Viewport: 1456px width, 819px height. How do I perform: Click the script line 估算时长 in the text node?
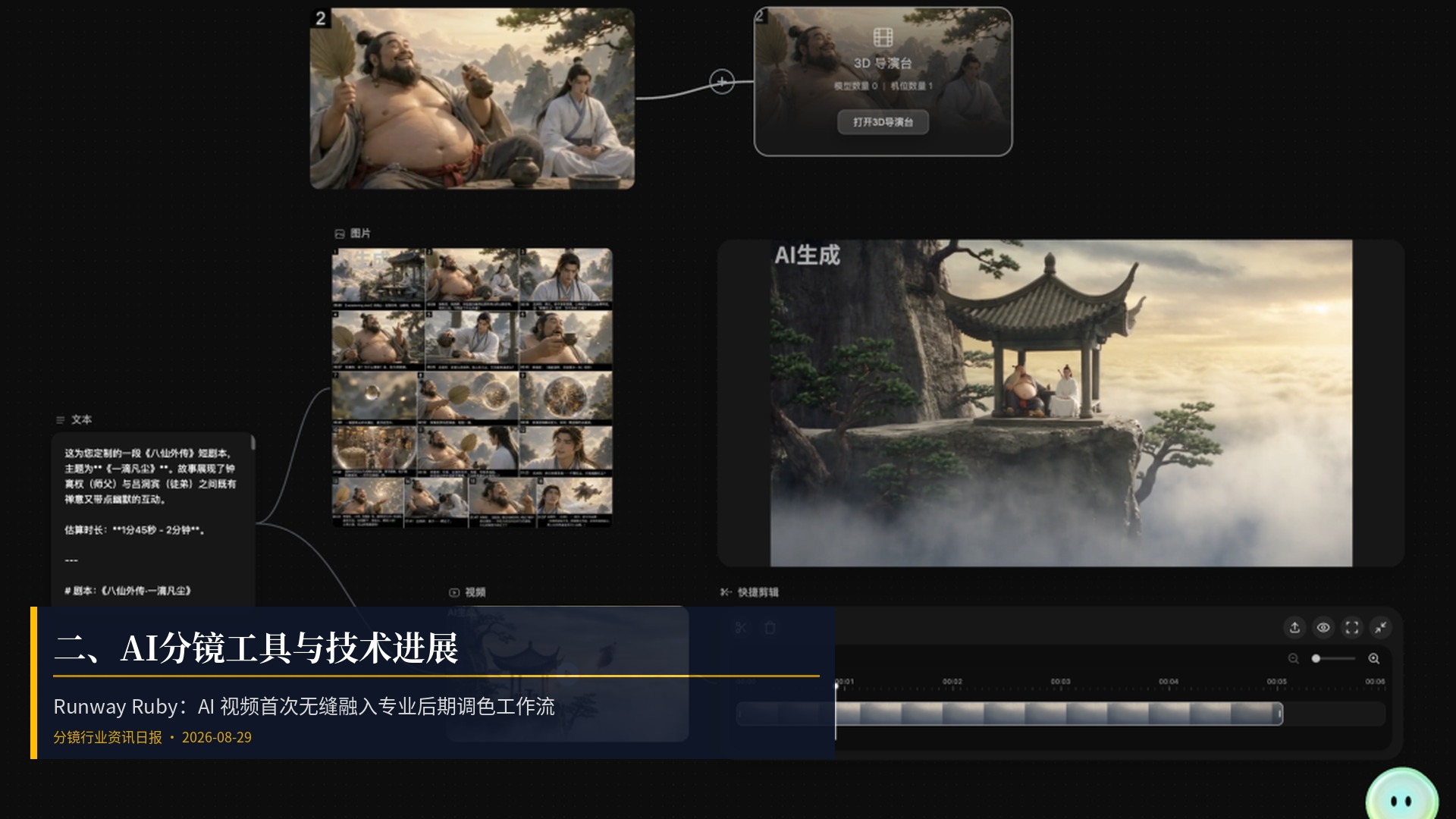pos(134,530)
